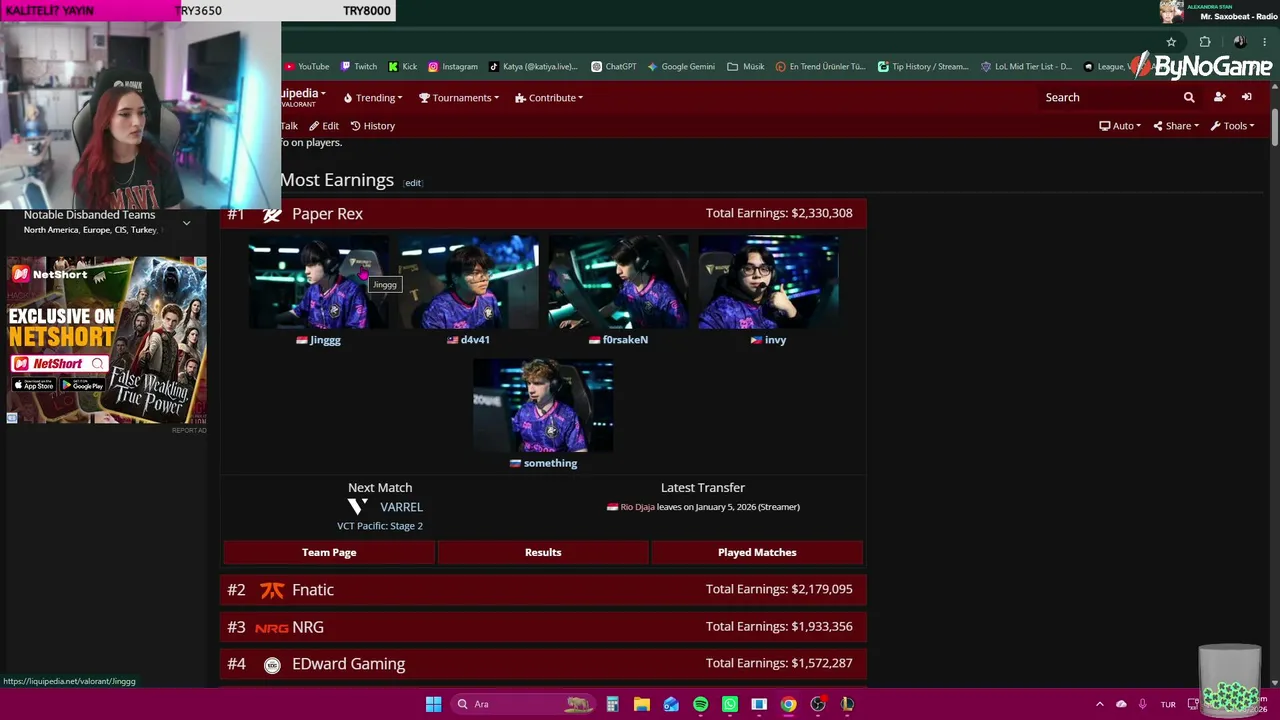
Task: Open the LoL Mid Tier List bookmark
Action: pyautogui.click(x=1026, y=67)
